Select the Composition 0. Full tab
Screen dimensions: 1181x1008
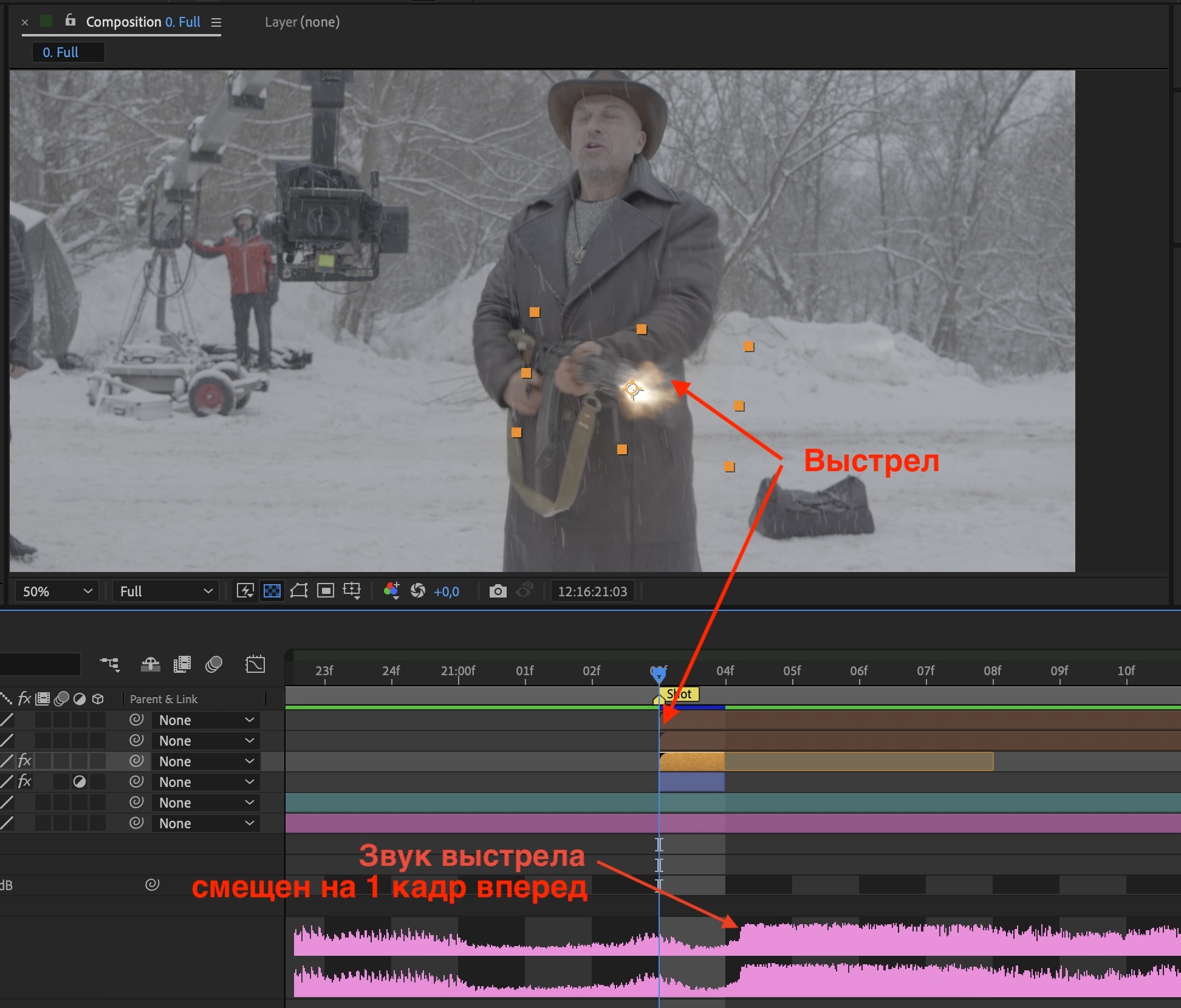pos(143,22)
